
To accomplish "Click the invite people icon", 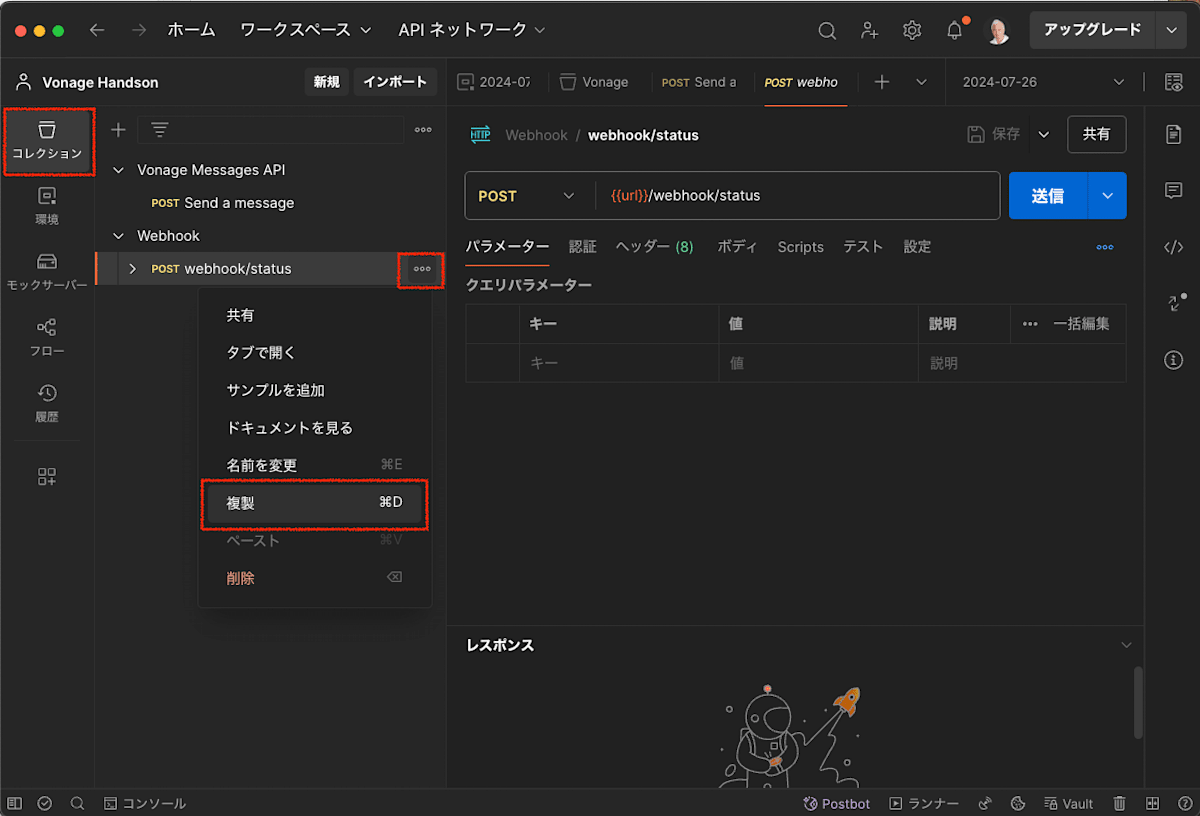I will tap(870, 31).
